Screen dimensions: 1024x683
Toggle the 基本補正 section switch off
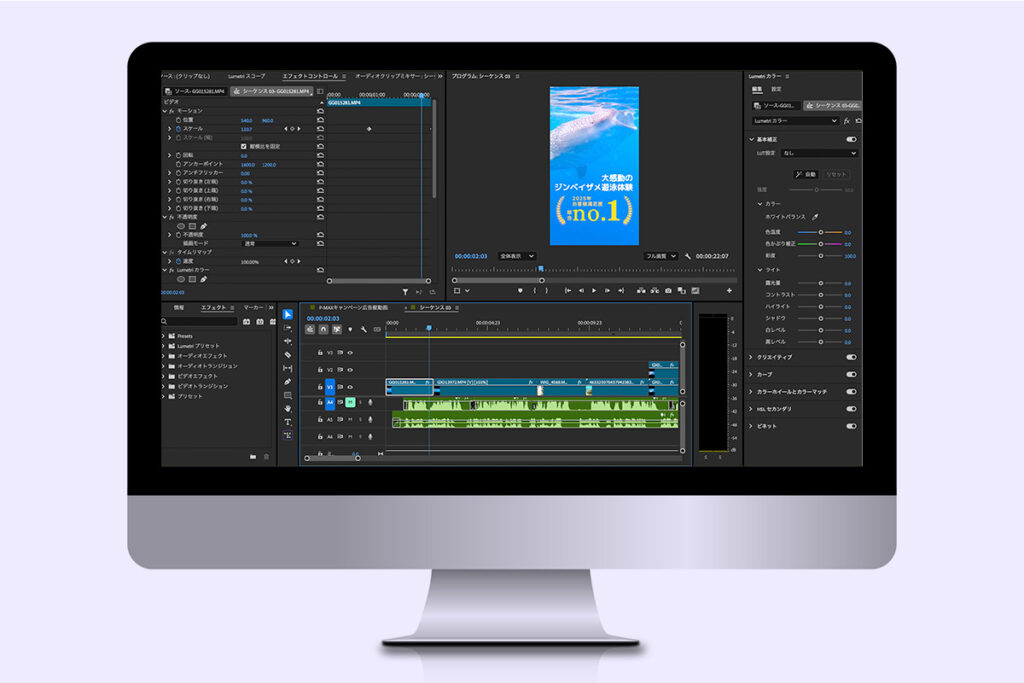click(x=851, y=139)
